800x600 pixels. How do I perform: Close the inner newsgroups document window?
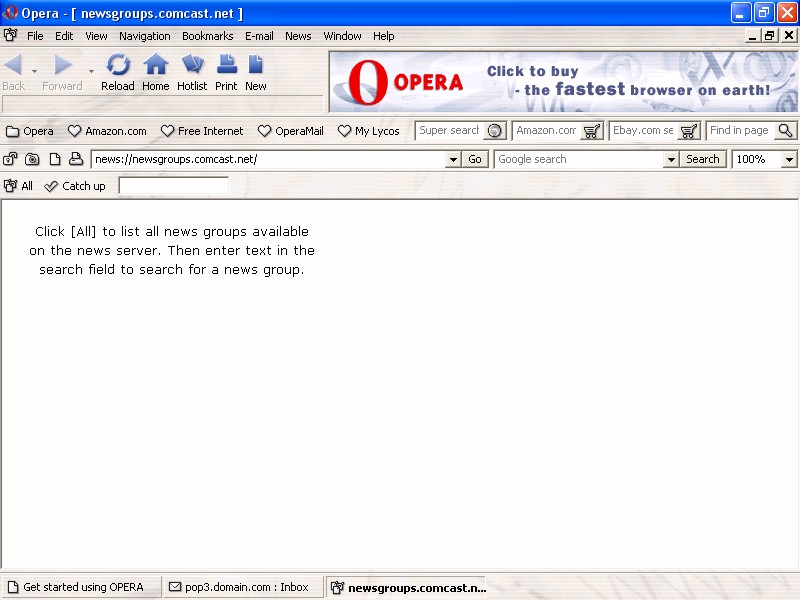[788, 36]
